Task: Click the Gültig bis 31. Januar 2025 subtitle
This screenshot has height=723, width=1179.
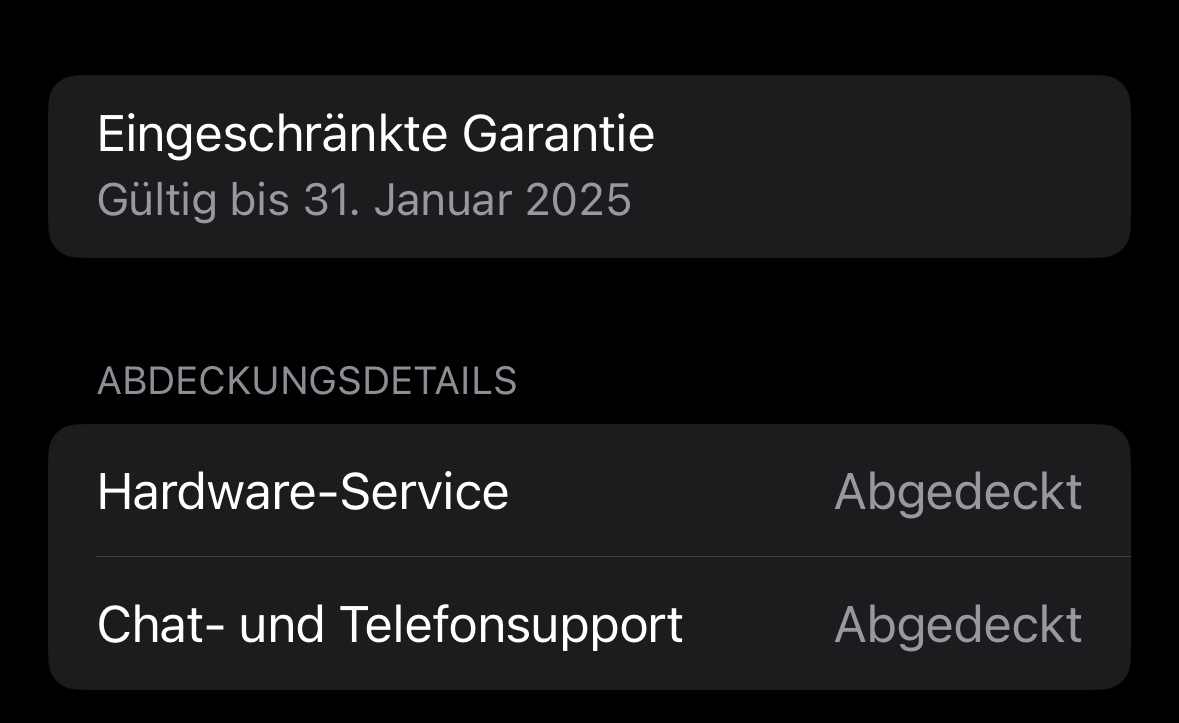Action: pos(364,200)
